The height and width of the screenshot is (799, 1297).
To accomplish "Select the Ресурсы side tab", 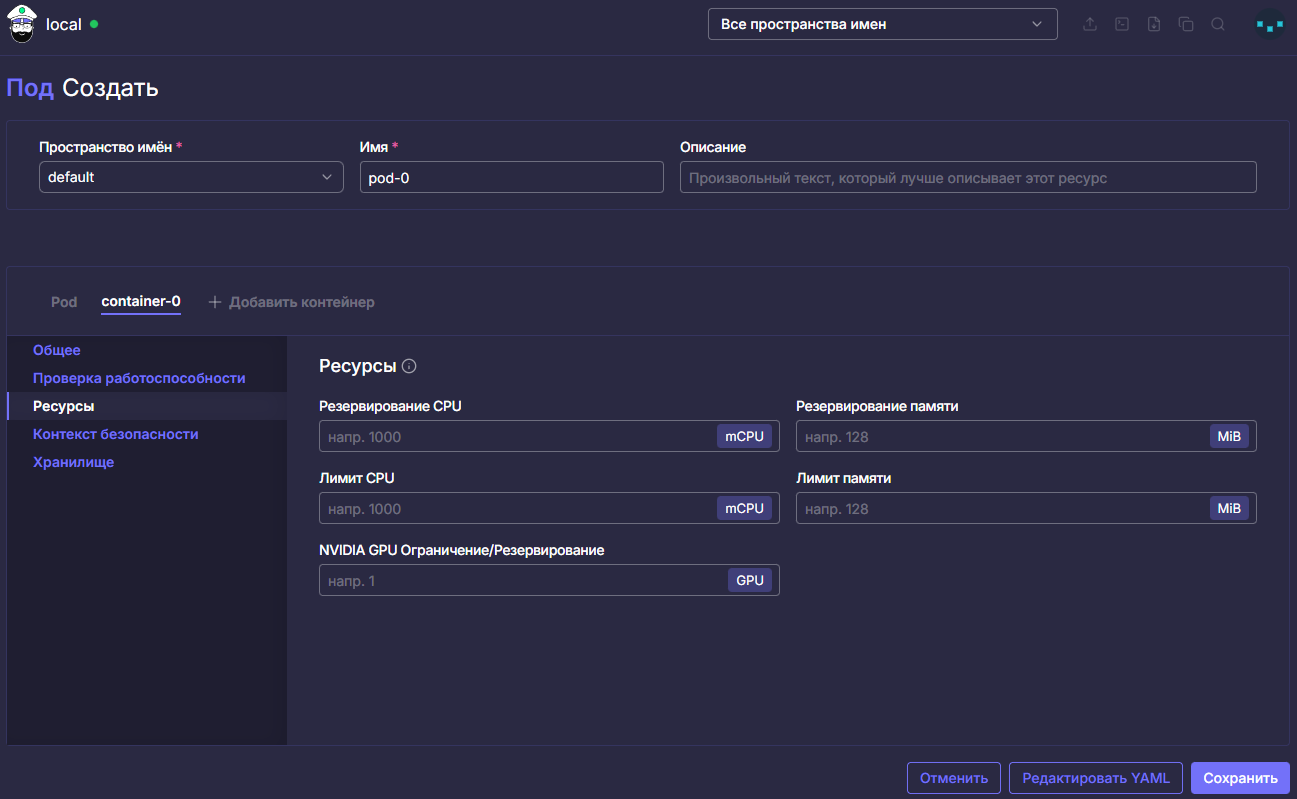I will 147,406.
